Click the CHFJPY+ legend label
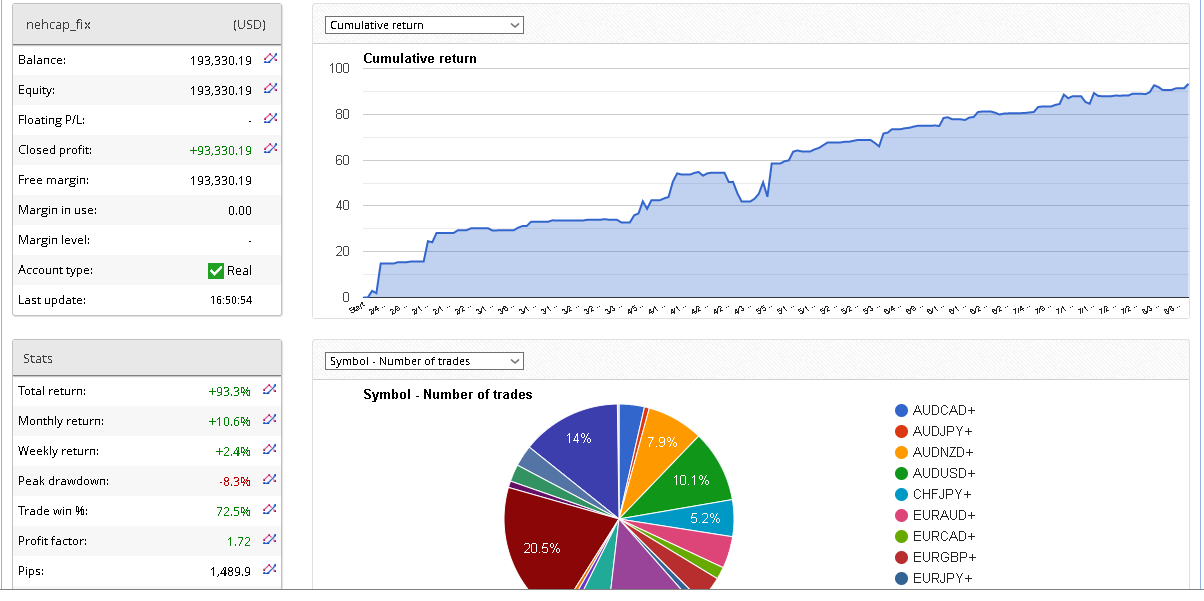1204x601 pixels. pyautogui.click(x=941, y=494)
